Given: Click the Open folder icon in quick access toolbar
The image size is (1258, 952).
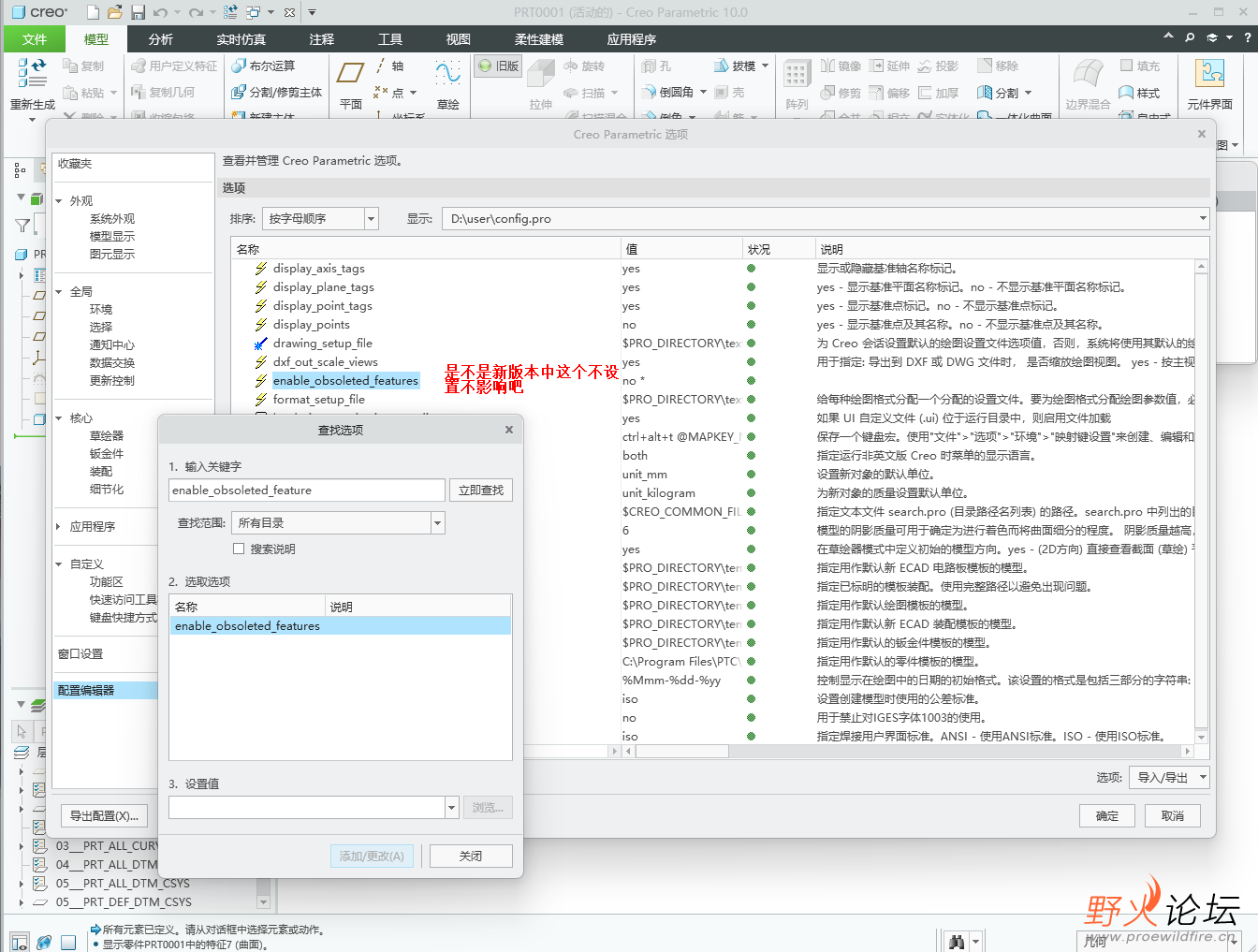Looking at the screenshot, I should (115, 12).
